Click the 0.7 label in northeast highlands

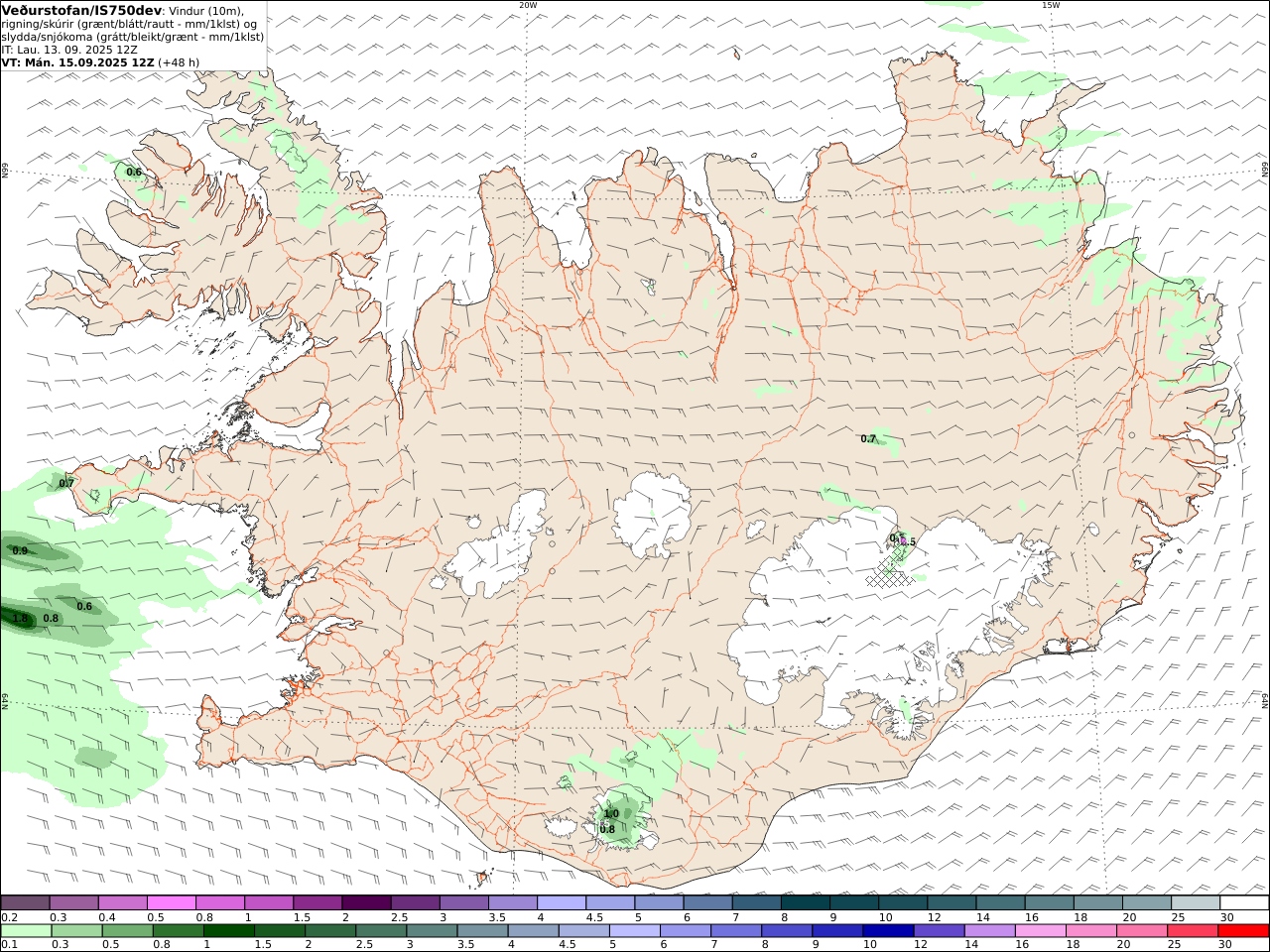pos(868,438)
